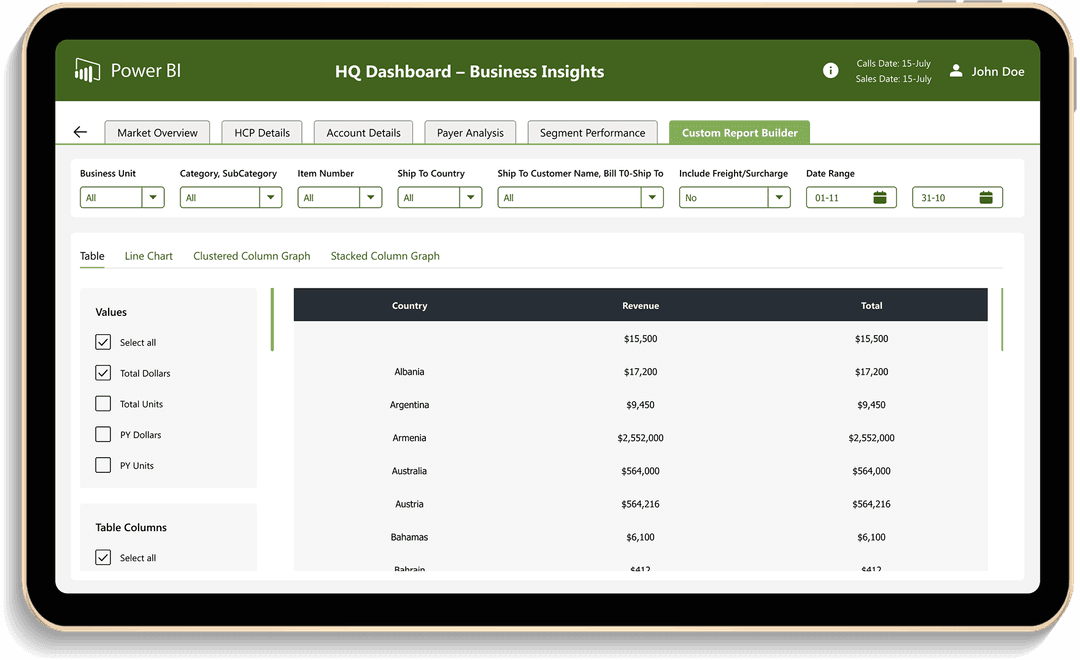Uncheck the Total Dollars checkbox
The width and height of the screenshot is (1080, 660).
pyautogui.click(x=103, y=373)
